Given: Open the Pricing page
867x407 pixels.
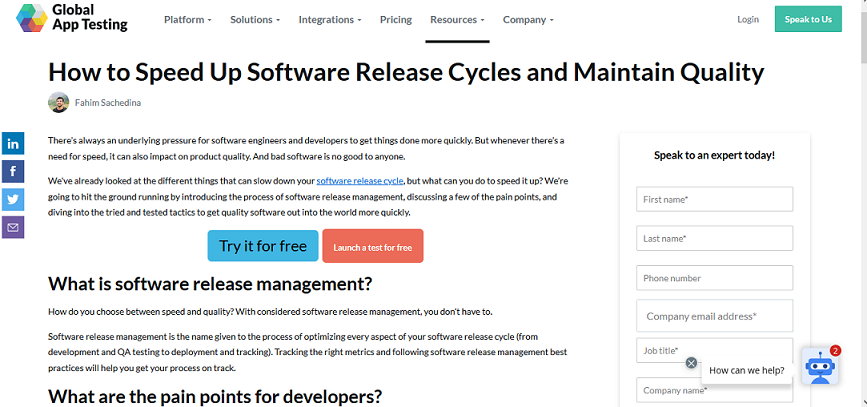Looking at the screenshot, I should click(396, 19).
